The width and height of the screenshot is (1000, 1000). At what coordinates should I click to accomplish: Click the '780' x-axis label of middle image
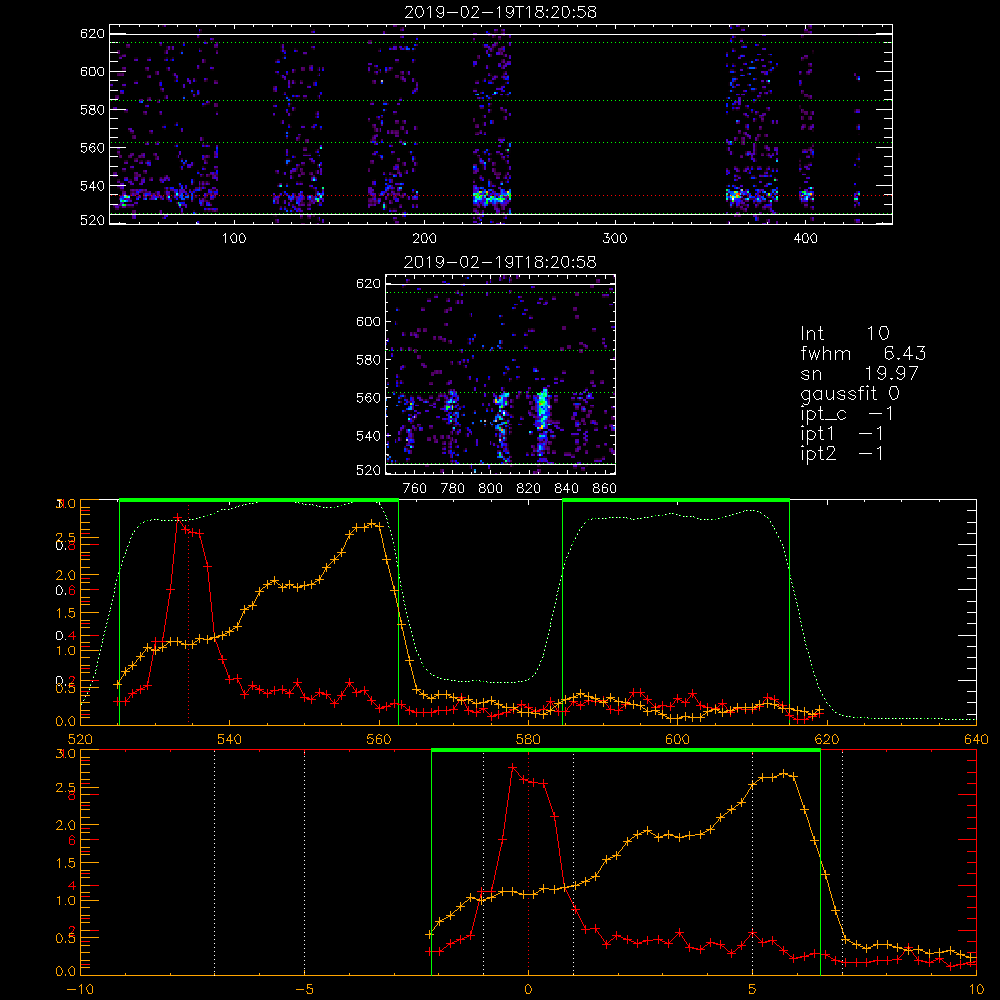[453, 489]
